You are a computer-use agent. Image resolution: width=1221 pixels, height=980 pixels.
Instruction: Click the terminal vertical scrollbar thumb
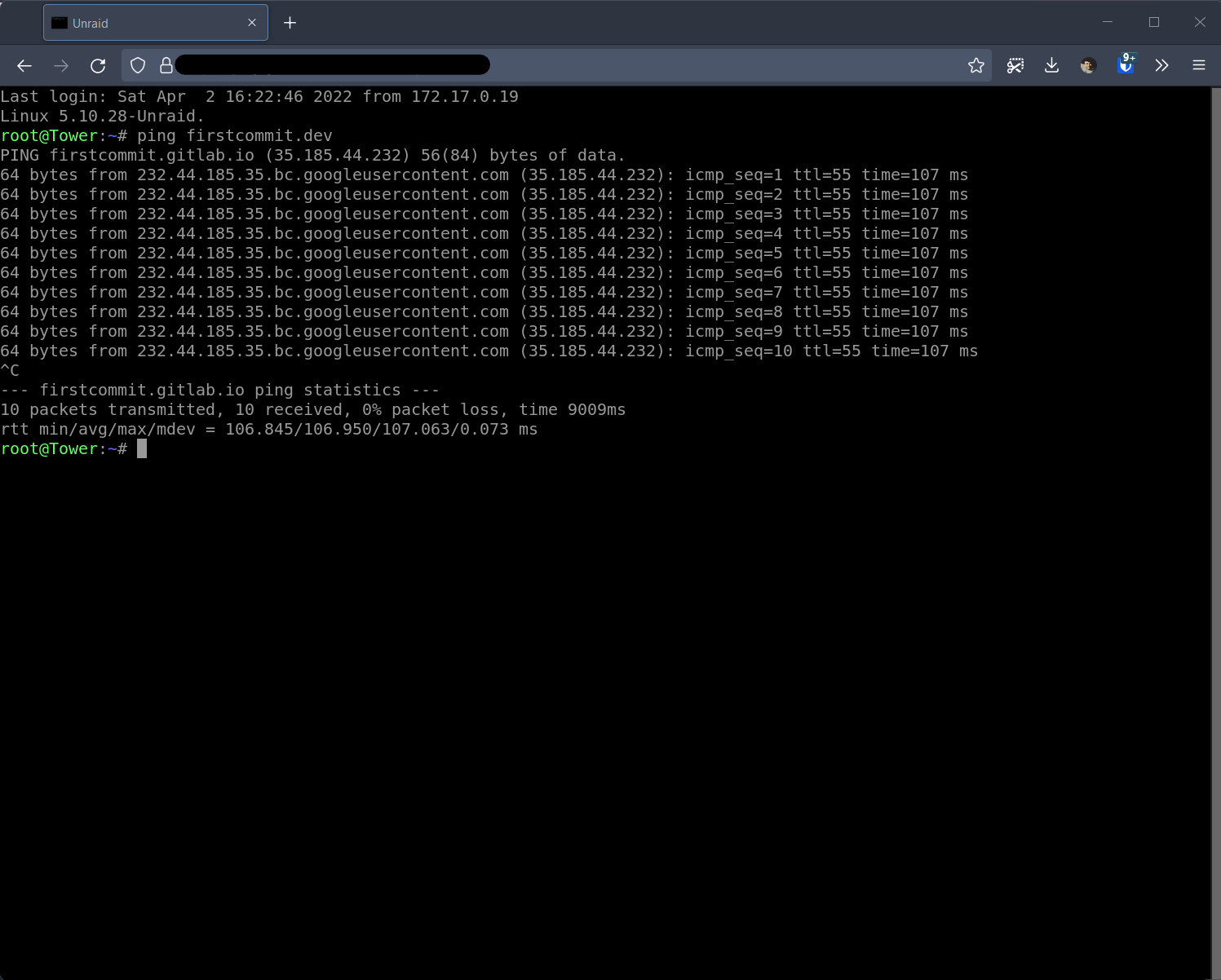[1215, 533]
